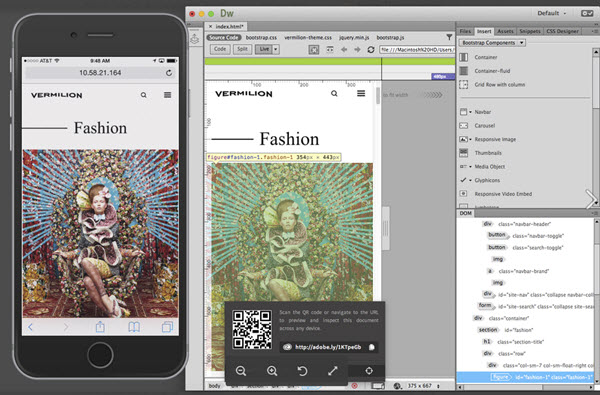Insert a Carousel component
This screenshot has height=395, width=600.
477,126
